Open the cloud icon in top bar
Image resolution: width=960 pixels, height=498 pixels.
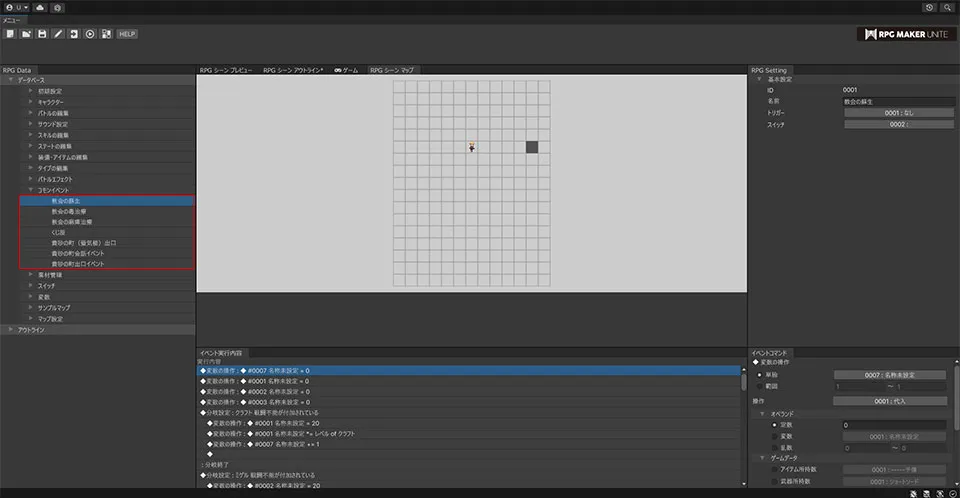point(39,7)
